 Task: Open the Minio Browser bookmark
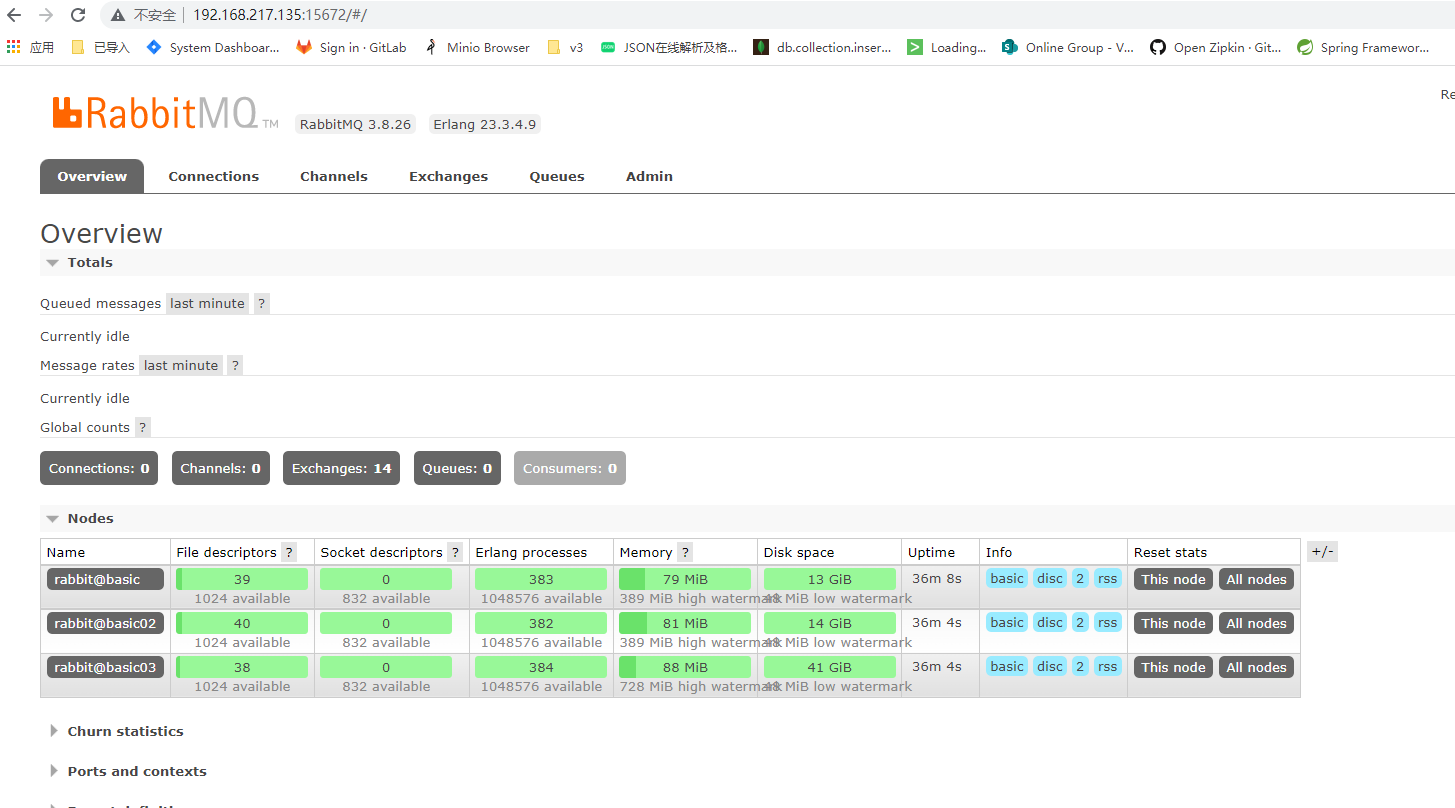pos(477,47)
